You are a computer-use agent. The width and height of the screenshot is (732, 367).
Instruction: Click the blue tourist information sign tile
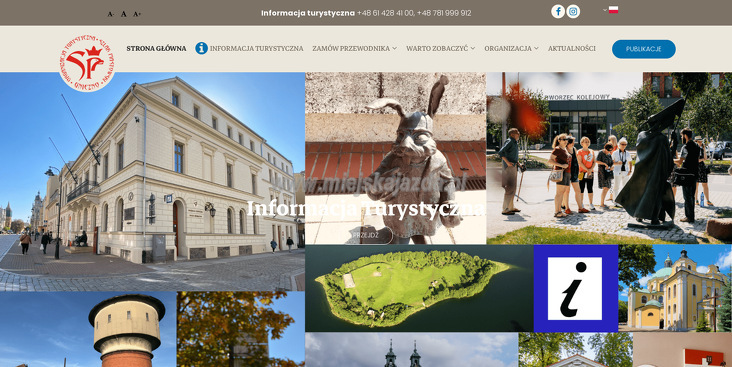576,288
